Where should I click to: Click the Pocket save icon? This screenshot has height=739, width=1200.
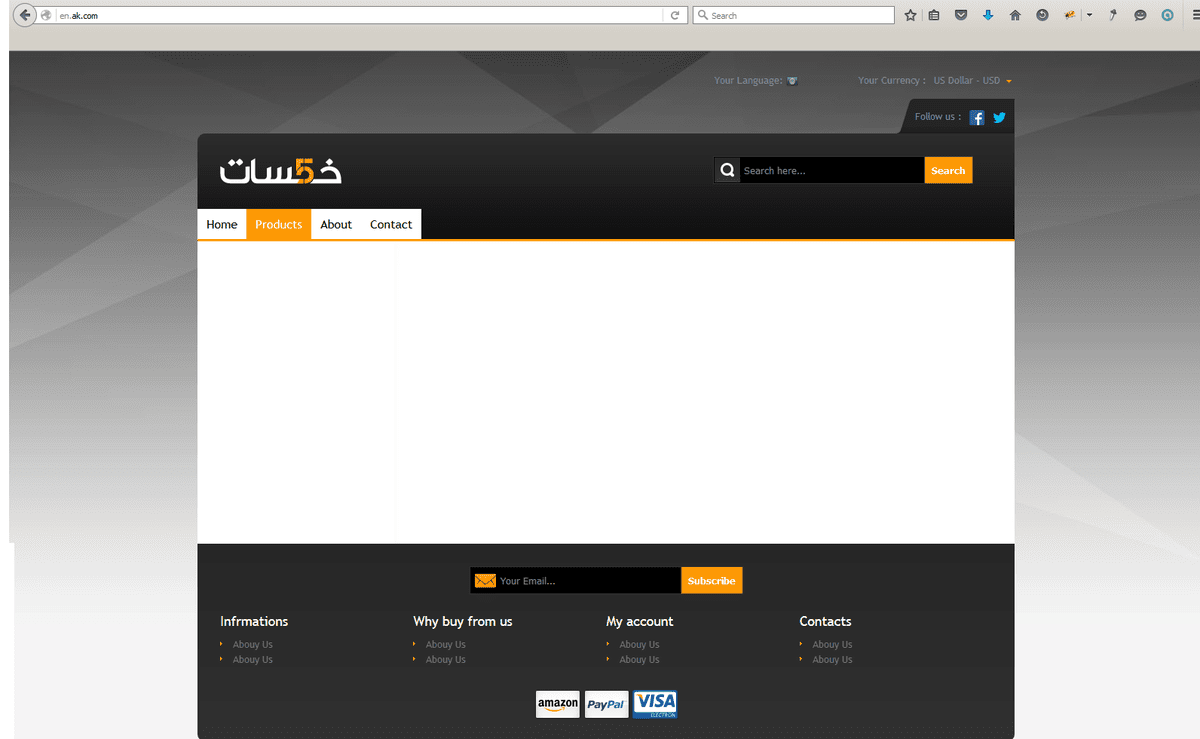[961, 15]
